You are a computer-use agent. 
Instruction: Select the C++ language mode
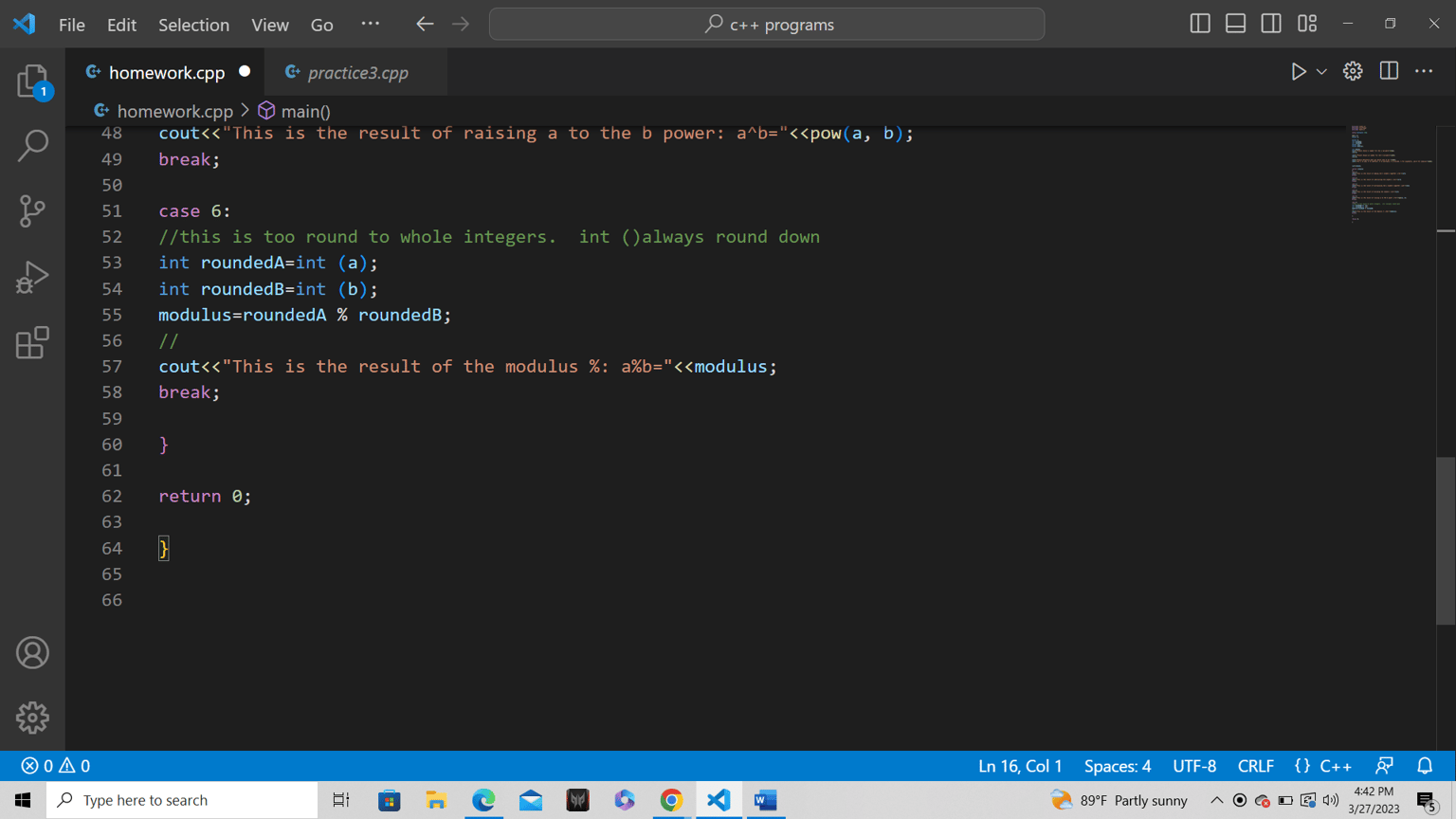(x=1336, y=766)
